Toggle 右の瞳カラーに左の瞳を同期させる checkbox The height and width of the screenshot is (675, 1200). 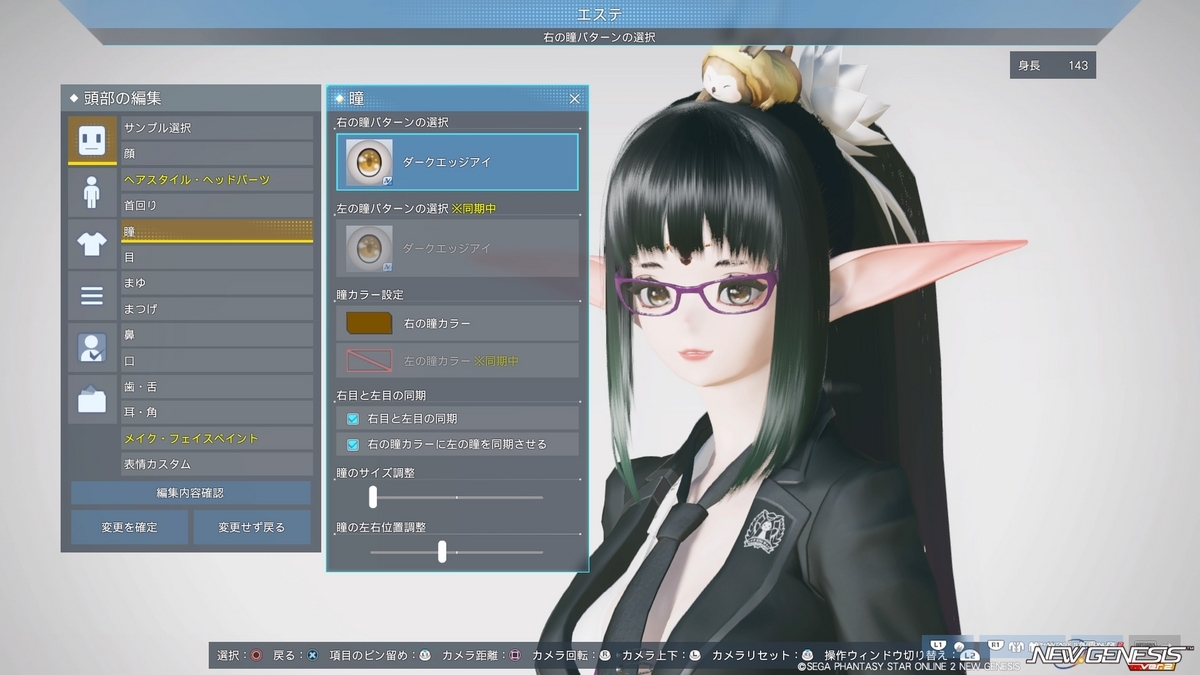pyautogui.click(x=353, y=444)
